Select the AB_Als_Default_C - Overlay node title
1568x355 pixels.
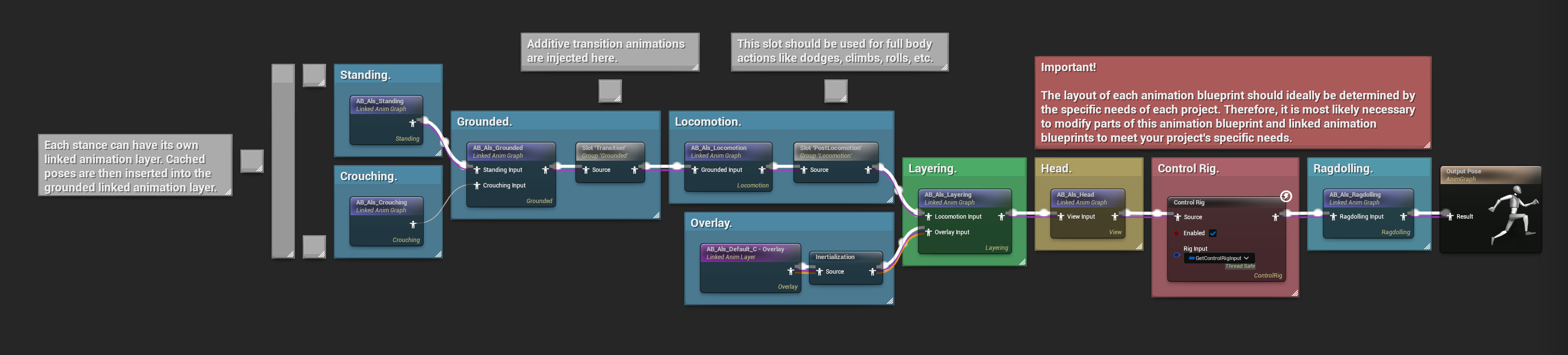tap(745, 249)
